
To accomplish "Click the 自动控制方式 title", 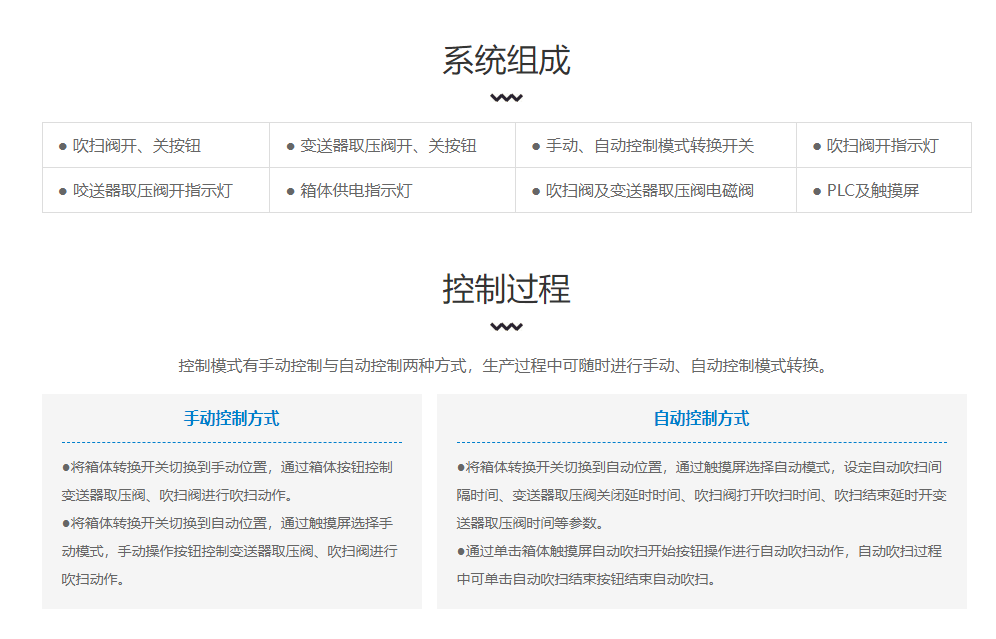I will (x=701, y=419).
